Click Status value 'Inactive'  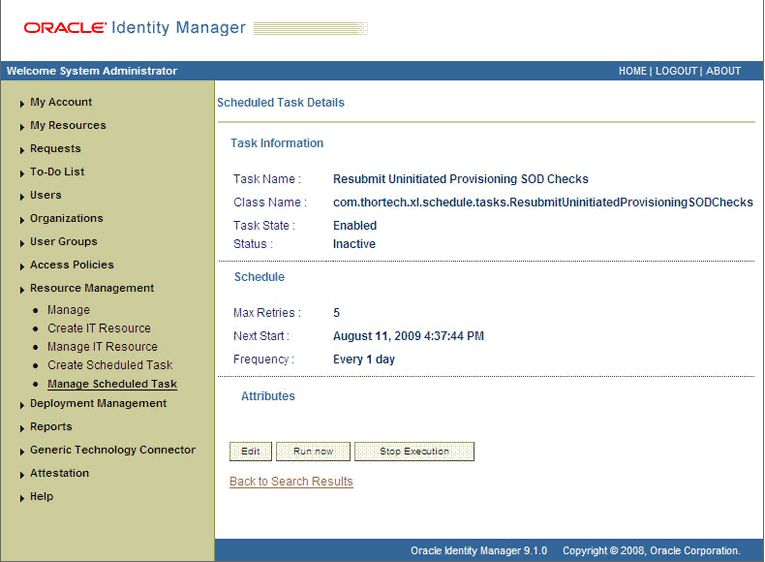coord(354,244)
